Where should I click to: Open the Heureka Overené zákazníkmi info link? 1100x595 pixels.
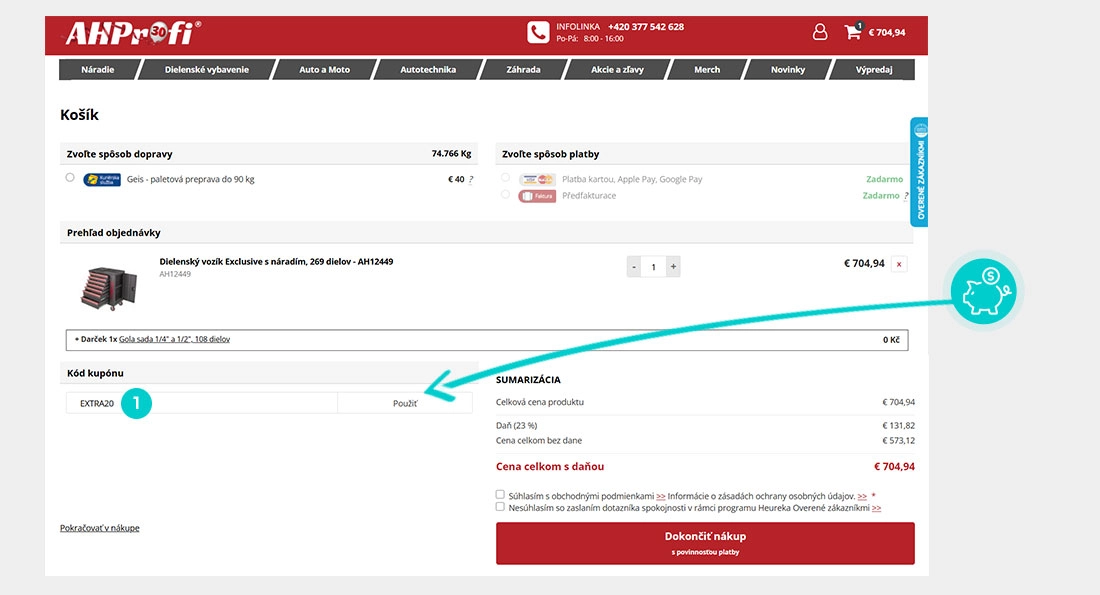click(x=876, y=508)
